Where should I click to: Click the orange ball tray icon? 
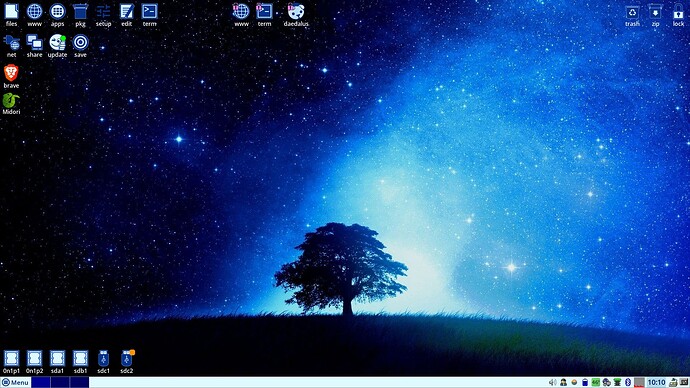coord(574,382)
